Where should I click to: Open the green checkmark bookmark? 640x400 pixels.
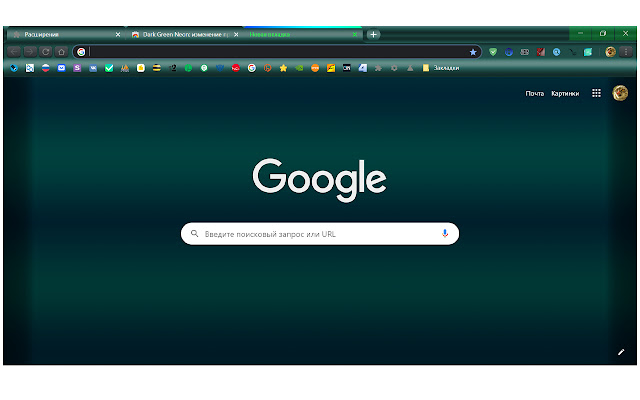tap(109, 68)
